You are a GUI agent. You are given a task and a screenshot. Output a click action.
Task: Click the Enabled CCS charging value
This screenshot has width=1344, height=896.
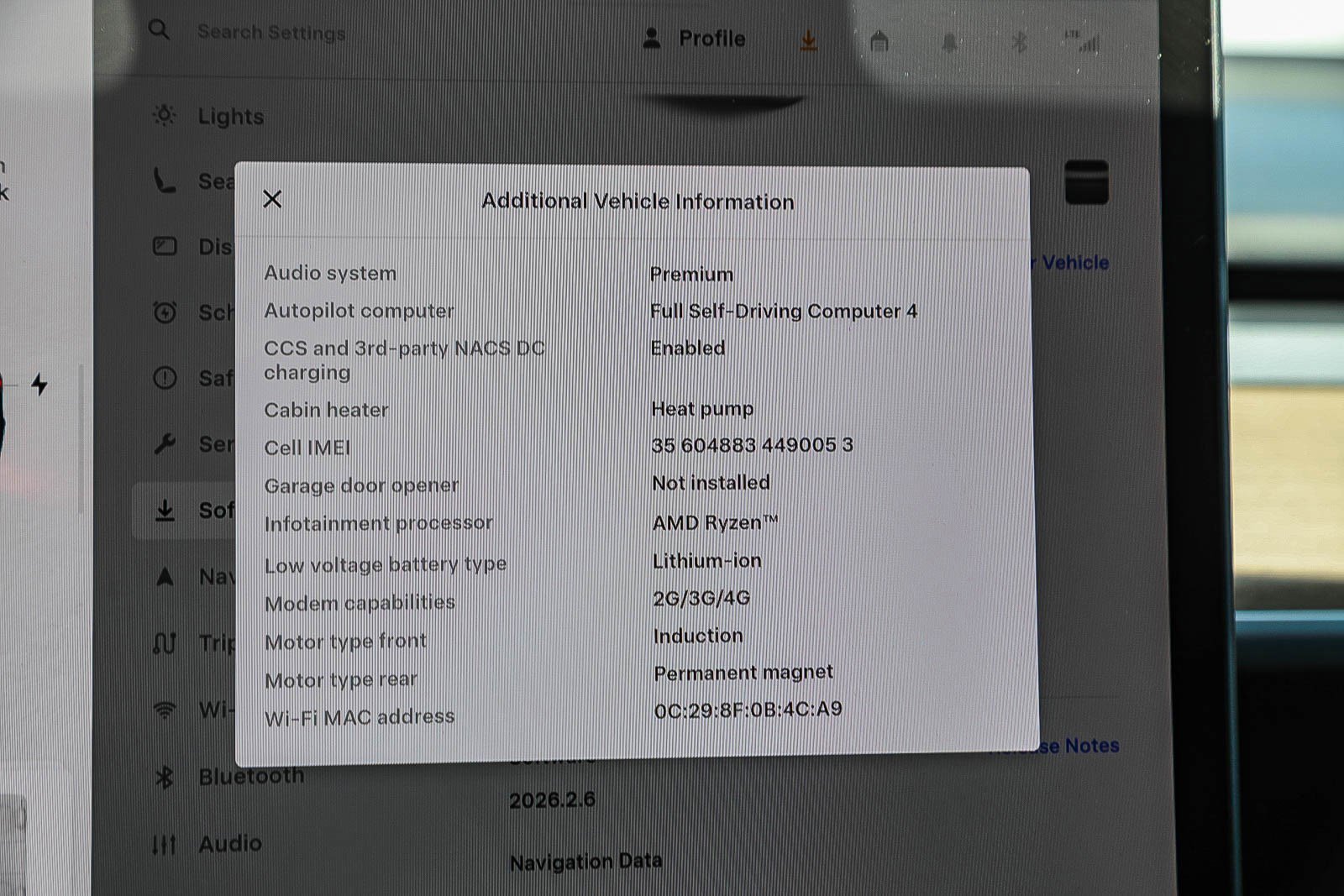coord(688,348)
